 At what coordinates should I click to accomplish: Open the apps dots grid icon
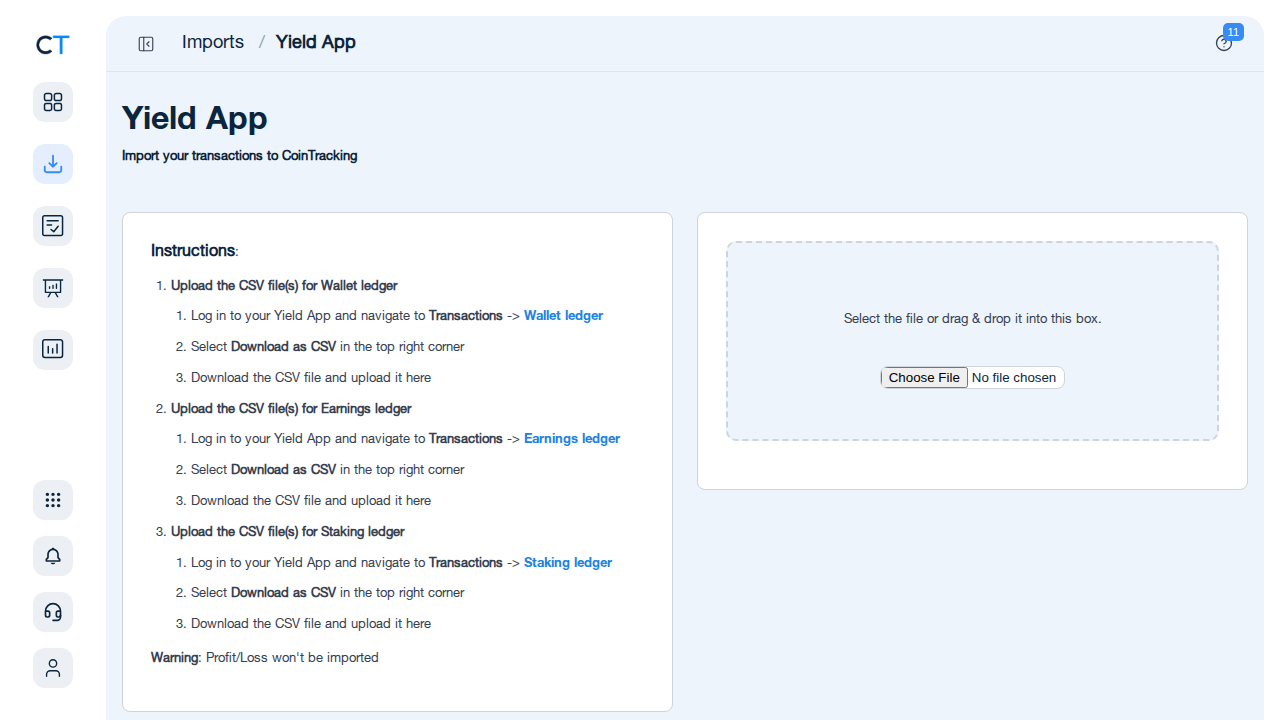[x=53, y=500]
